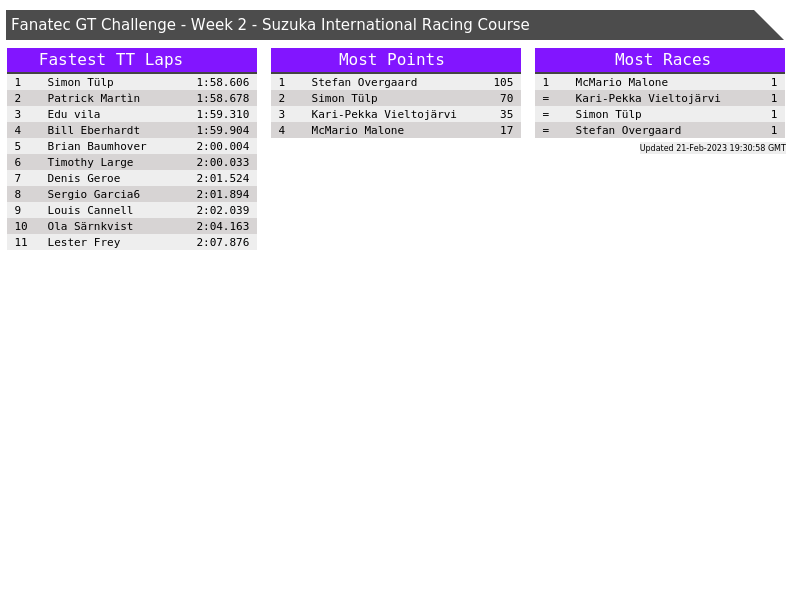Viewport: 800px width, 600px height.
Task: Select Simon Tülp in Fastest TT Laps
Action: (x=80, y=82)
